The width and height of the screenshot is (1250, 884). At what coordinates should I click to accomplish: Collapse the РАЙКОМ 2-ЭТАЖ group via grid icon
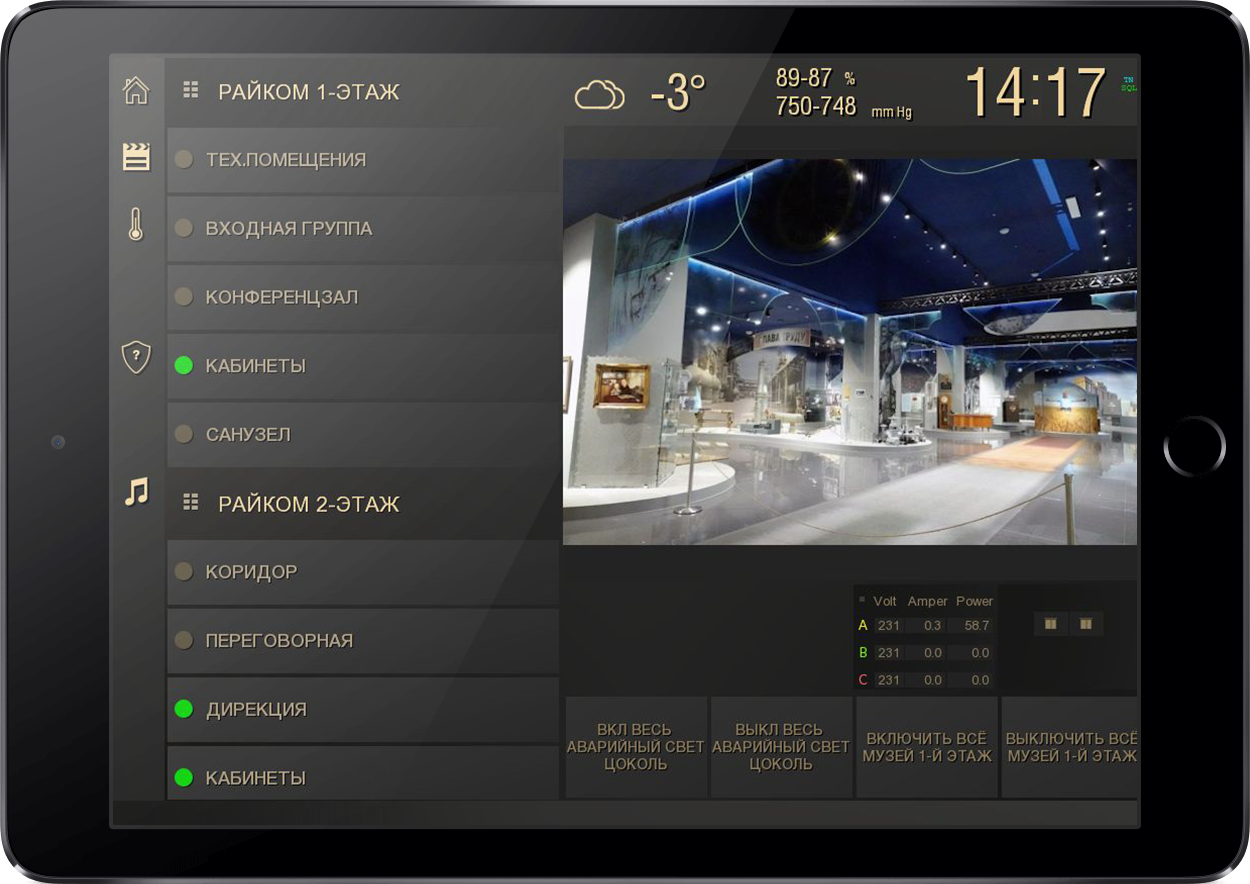point(191,503)
